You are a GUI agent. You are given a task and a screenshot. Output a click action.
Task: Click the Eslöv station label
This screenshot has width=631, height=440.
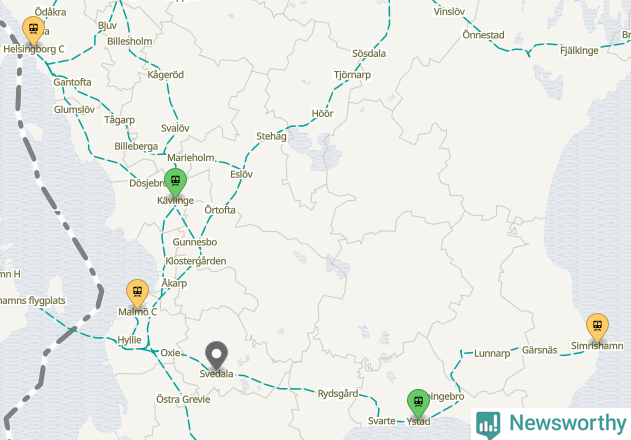241,174
